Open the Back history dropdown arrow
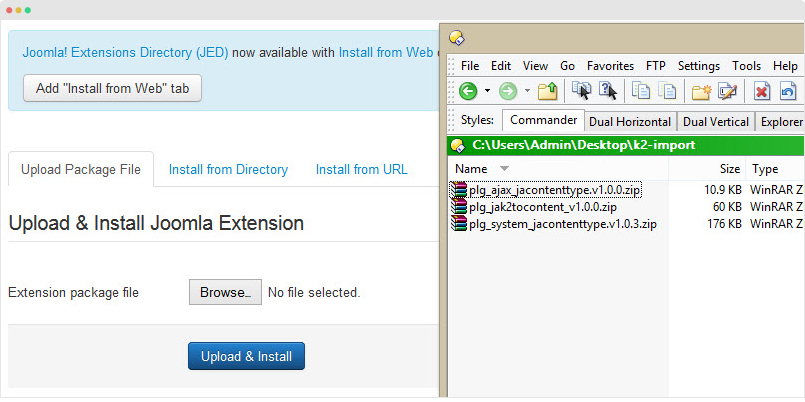The height and width of the screenshot is (402, 805). coord(487,91)
